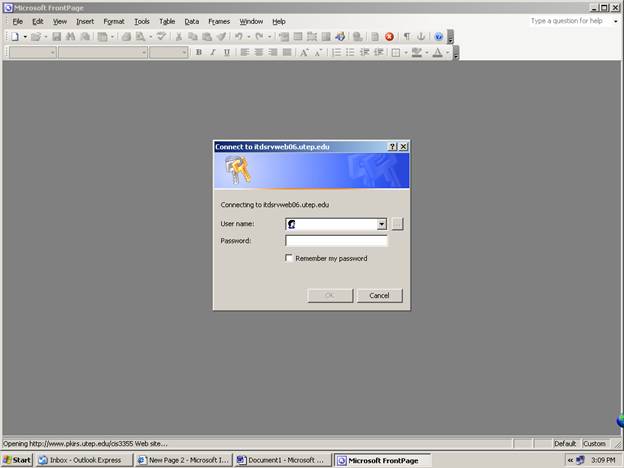Click the Print icon in toolbar
The image size is (624, 468).
coord(126,37)
